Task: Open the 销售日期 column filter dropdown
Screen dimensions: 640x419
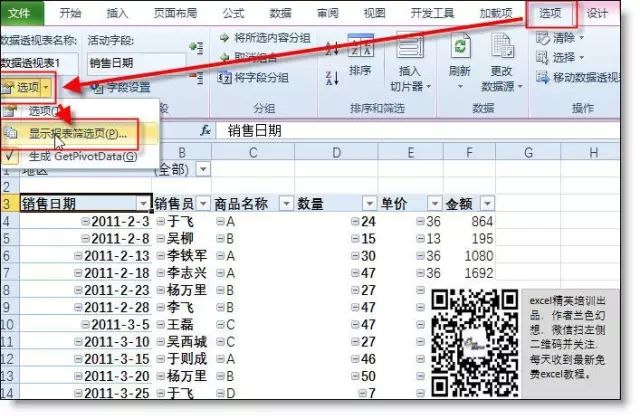Action: tap(143, 203)
